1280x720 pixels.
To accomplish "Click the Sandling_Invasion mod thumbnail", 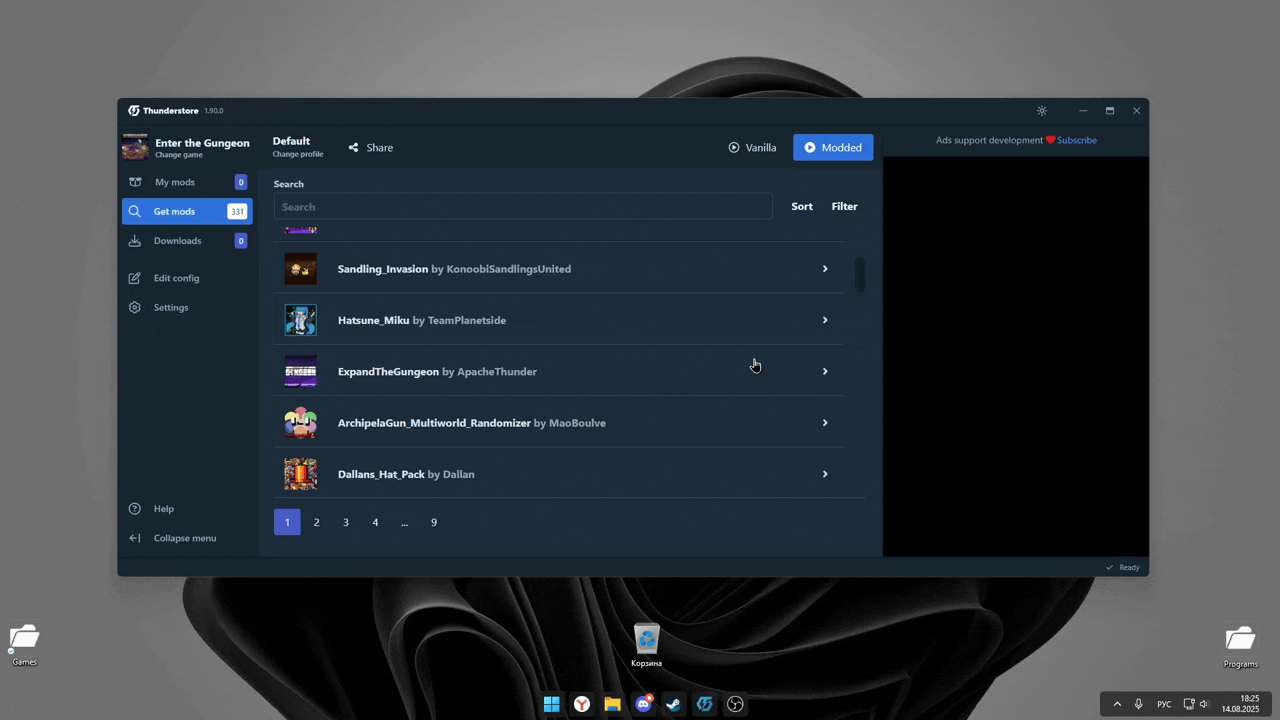I will pos(300,269).
